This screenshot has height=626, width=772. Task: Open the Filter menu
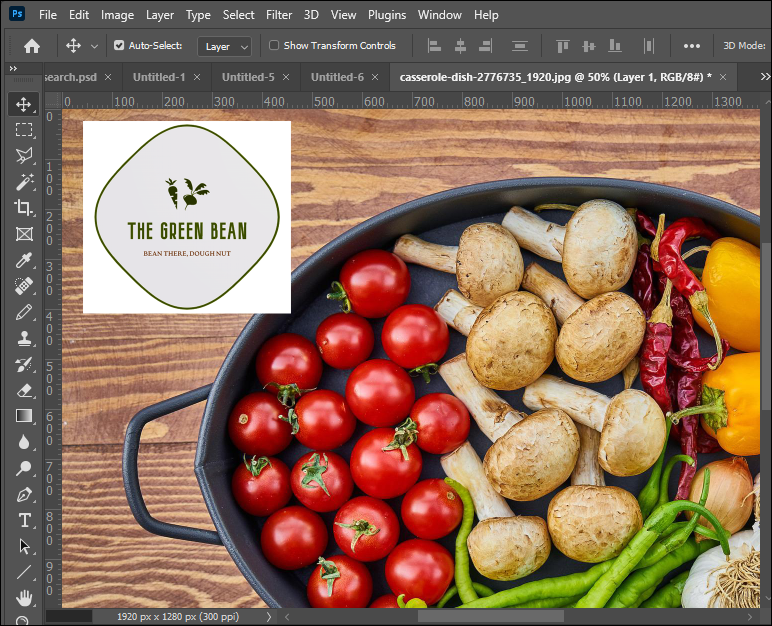pyautogui.click(x=279, y=15)
